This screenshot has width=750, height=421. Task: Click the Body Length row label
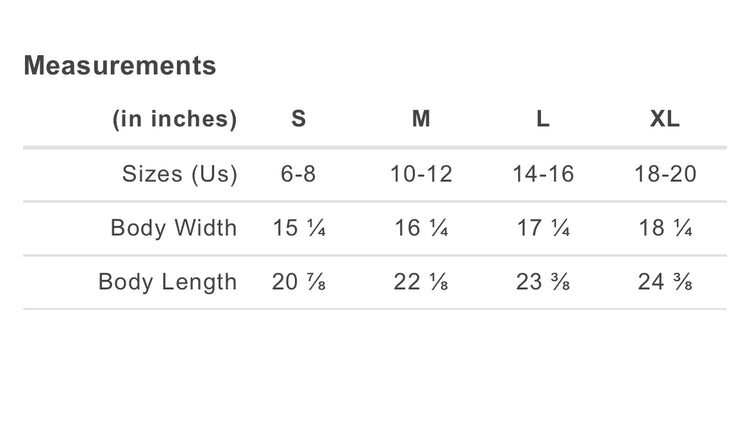(x=168, y=282)
